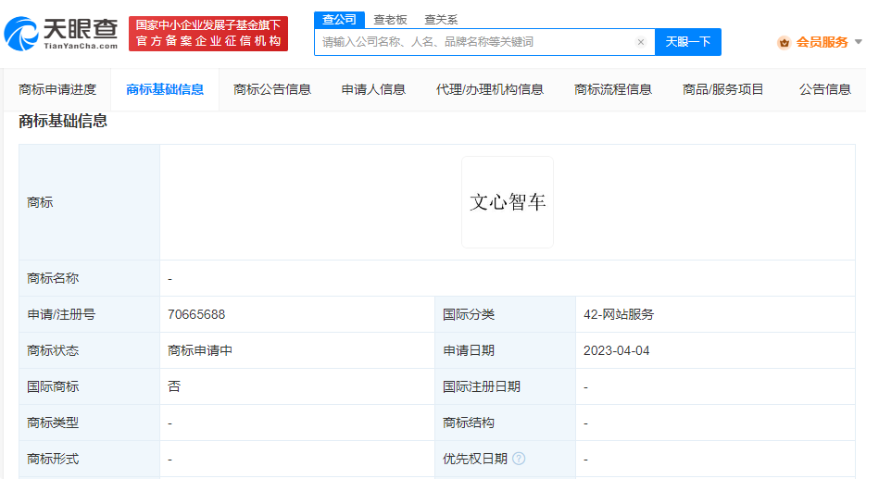The height and width of the screenshot is (496, 870).
Task: Go to the 申请人信息 tab
Action: coord(373,89)
